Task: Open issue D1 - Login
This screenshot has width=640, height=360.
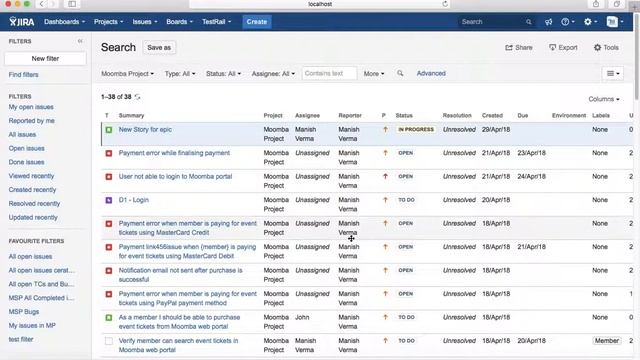Action: pyautogui.click(x=133, y=200)
